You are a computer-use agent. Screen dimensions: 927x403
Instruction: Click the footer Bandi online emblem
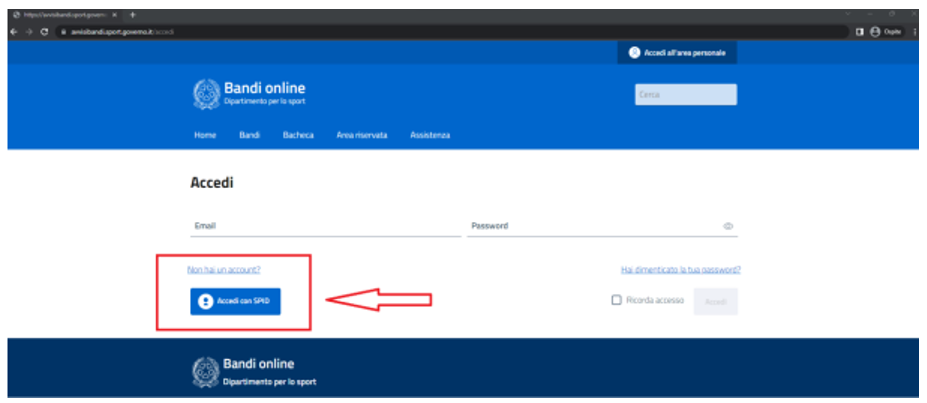[x=205, y=372]
